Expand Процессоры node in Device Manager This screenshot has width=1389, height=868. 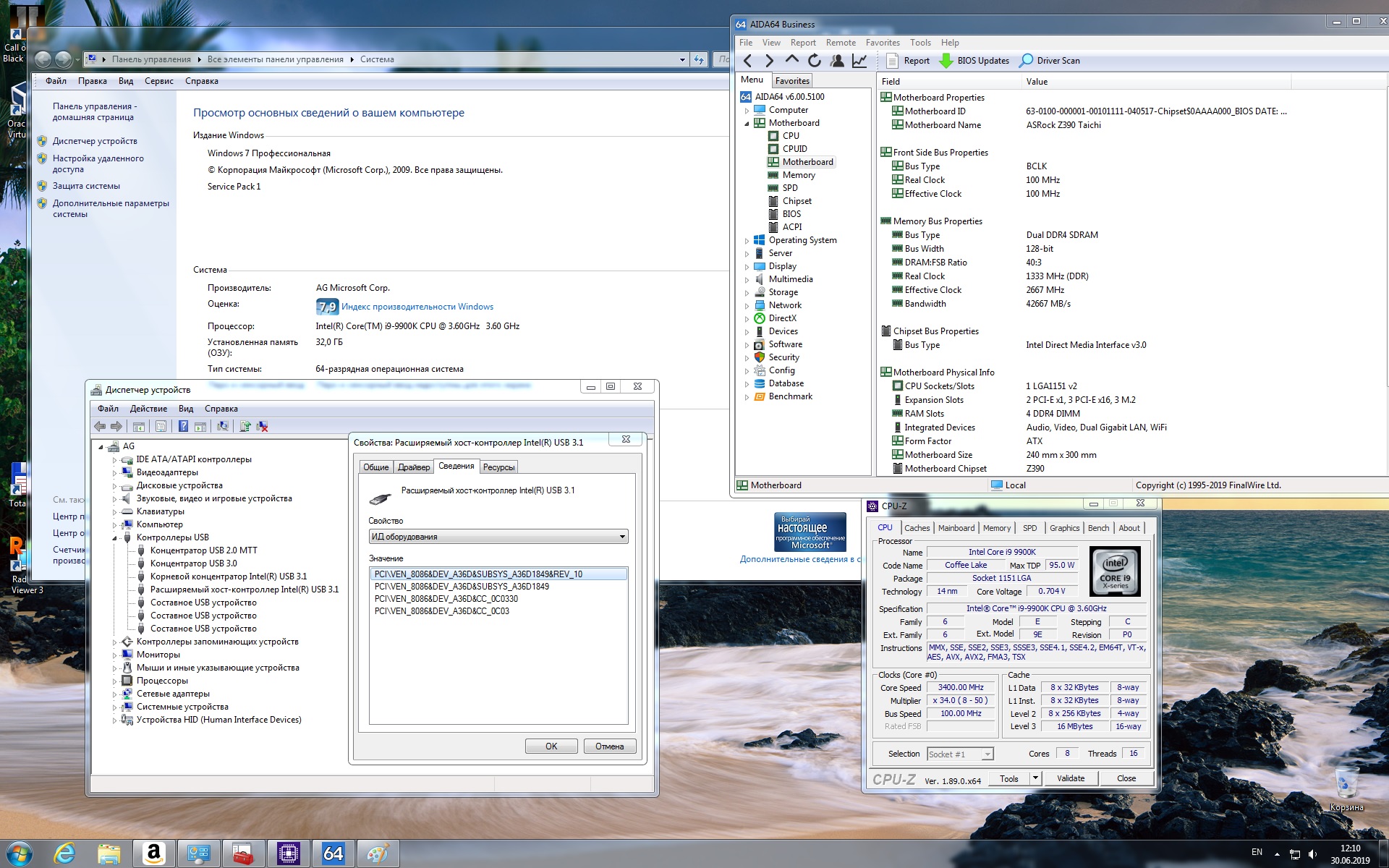tap(114, 681)
